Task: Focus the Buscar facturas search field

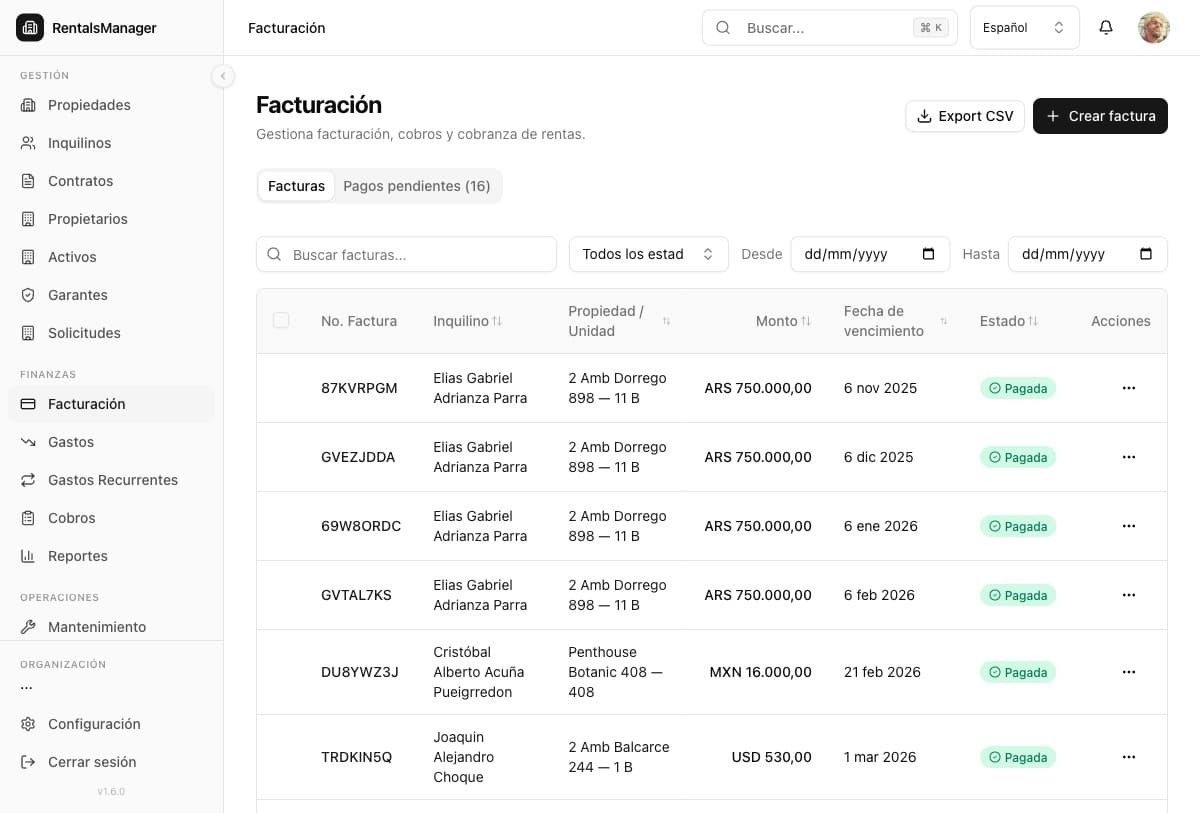Action: (x=420, y=254)
